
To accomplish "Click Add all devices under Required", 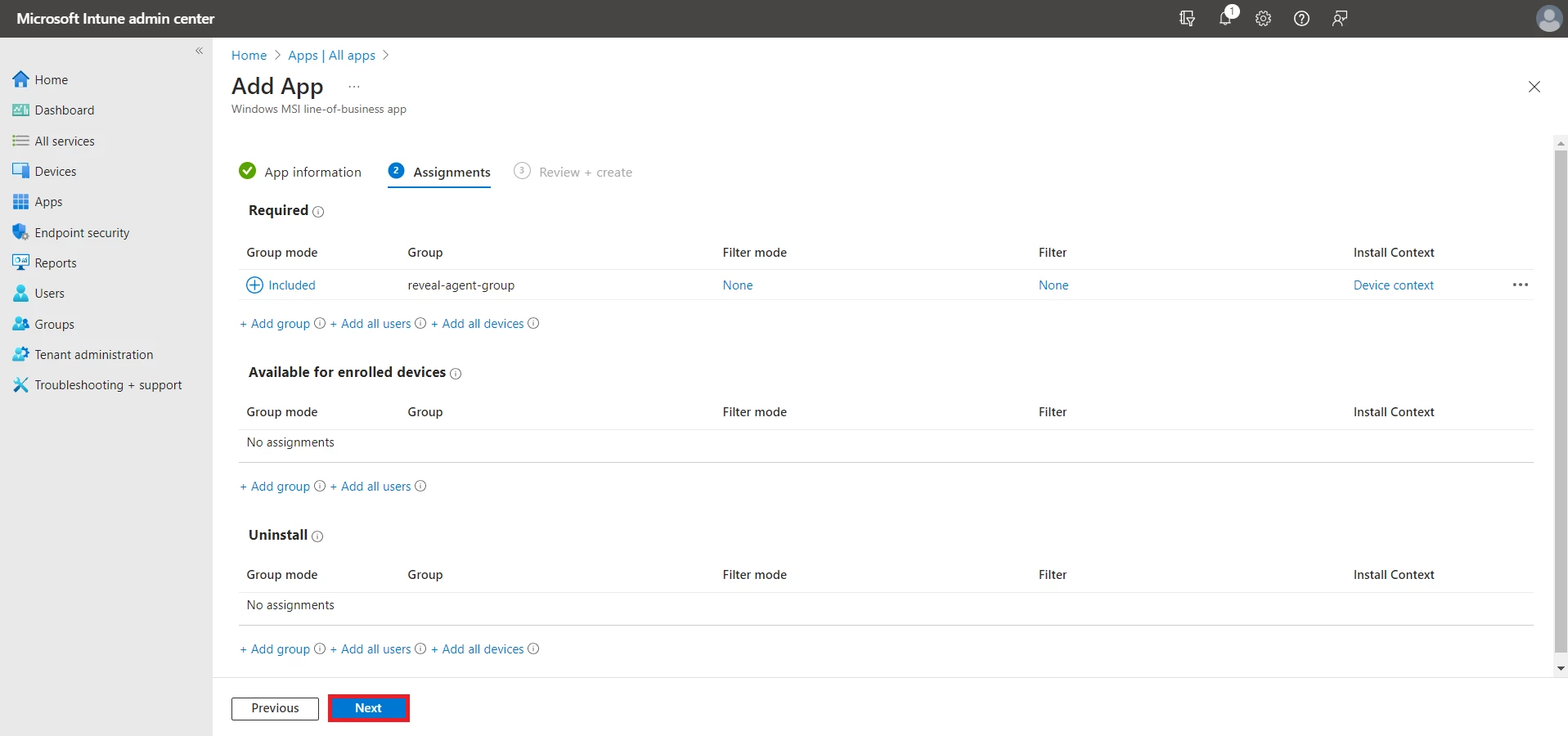I will [x=478, y=324].
